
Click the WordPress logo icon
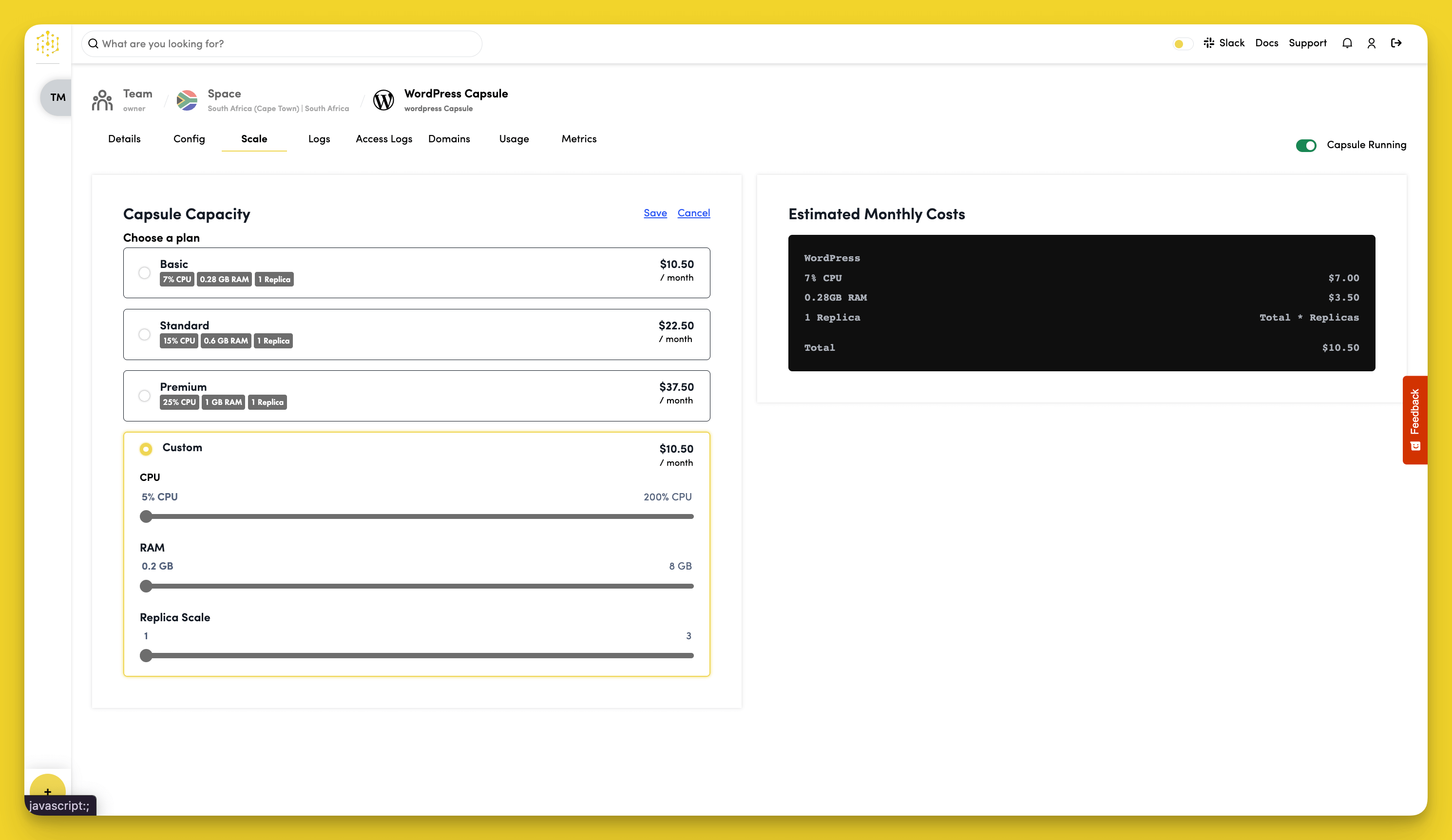[383, 100]
